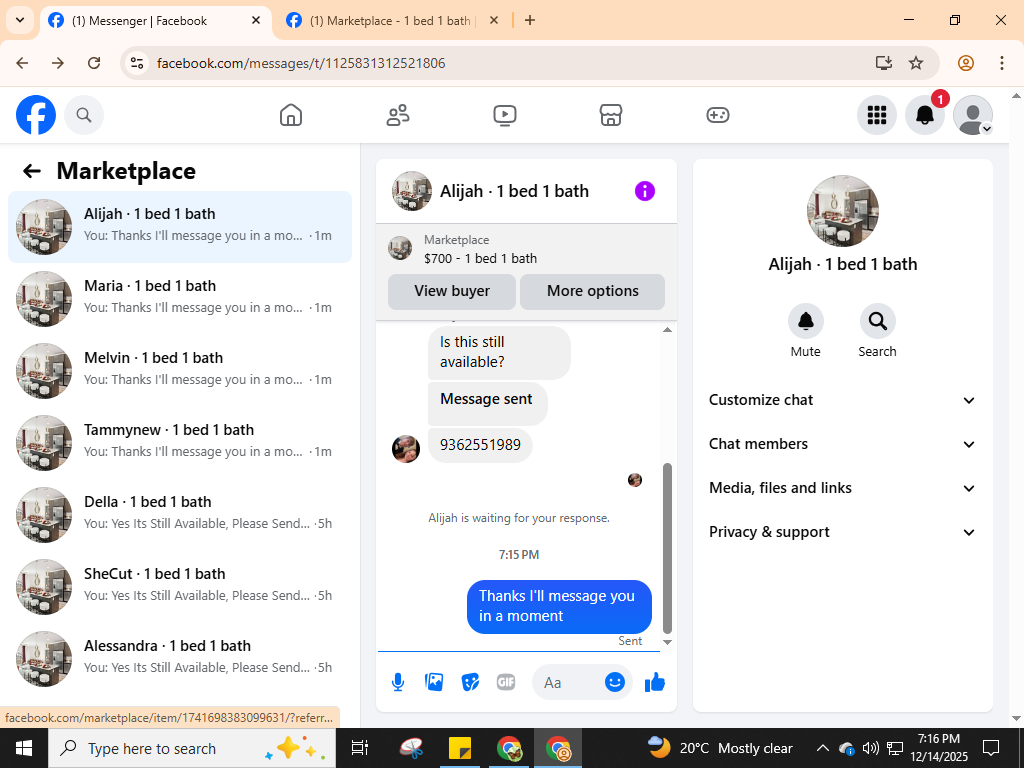Open the Alessandra · 1 bed 1 bath chat
This screenshot has width=1024, height=768.
click(x=180, y=658)
